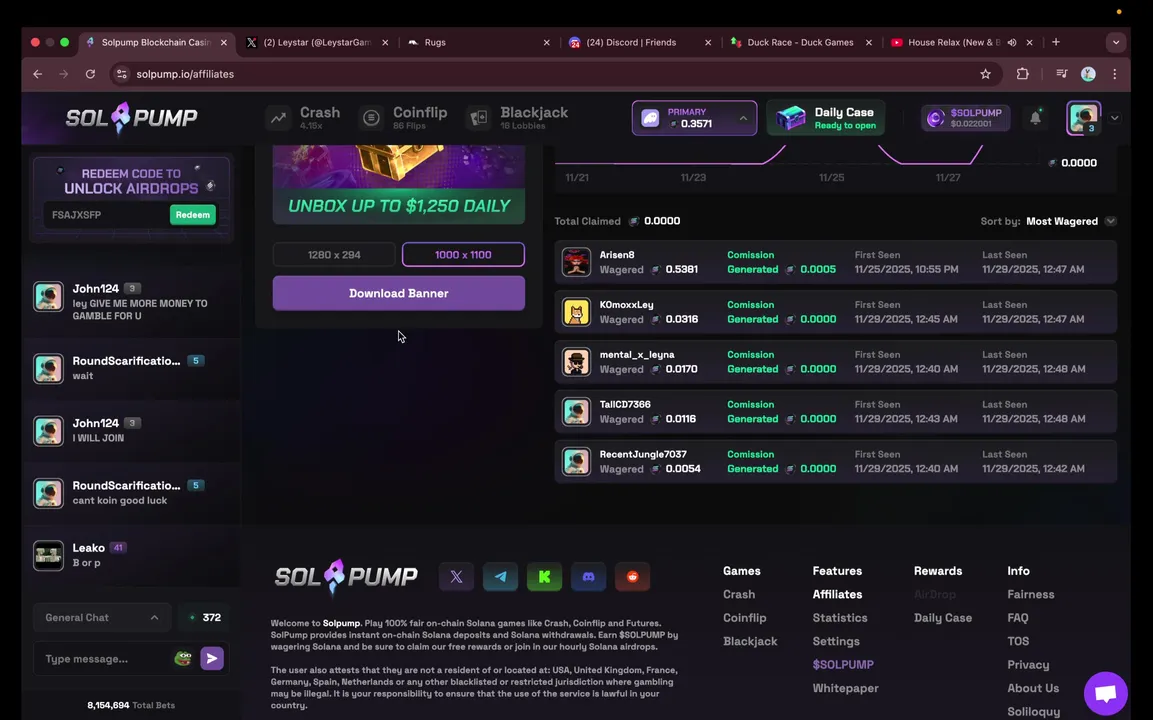Mute the House Relax tab audio
Screen dimensions: 1153x720
pyautogui.click(x=1012, y=42)
